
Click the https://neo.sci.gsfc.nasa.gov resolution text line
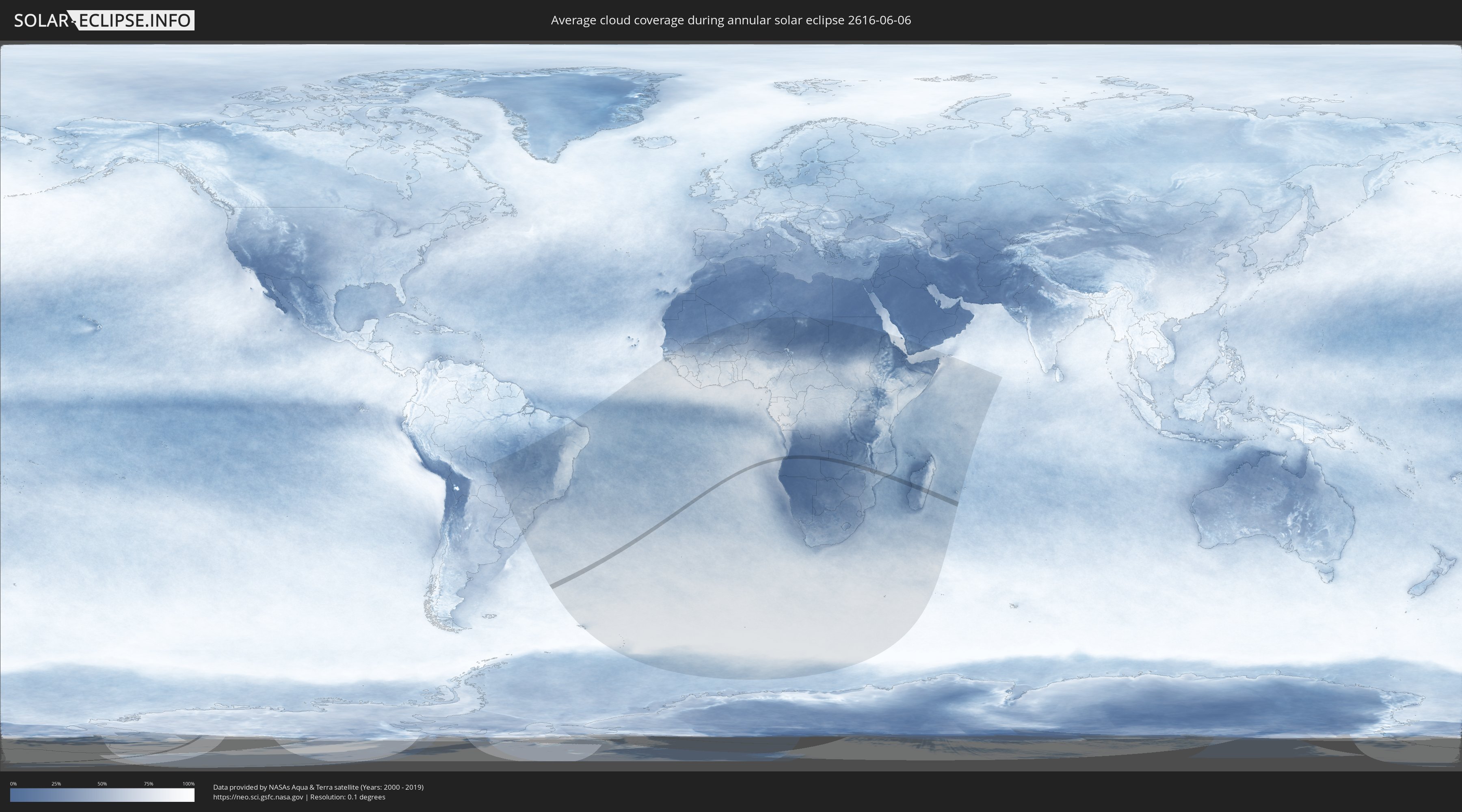click(299, 797)
